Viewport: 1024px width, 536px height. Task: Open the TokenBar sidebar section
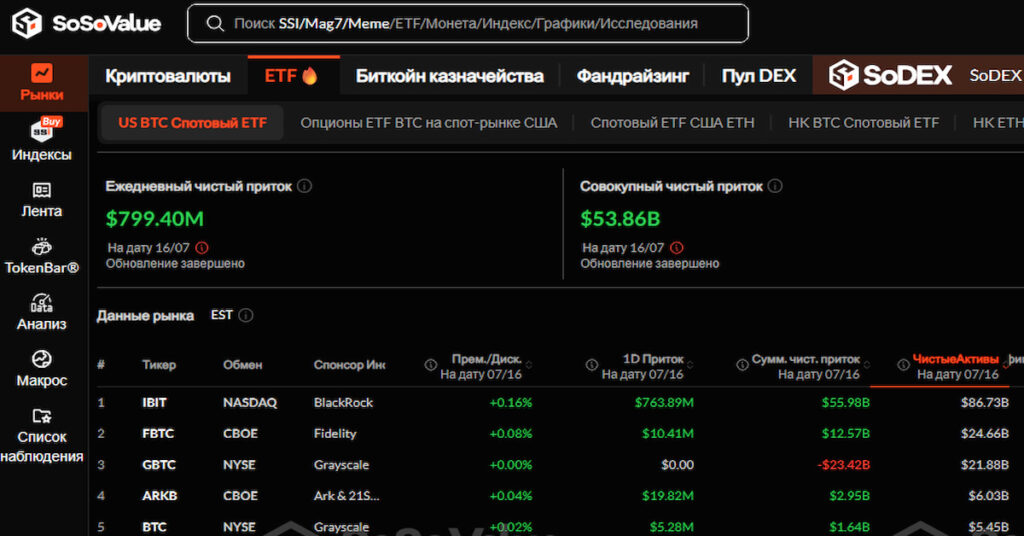click(x=42, y=257)
